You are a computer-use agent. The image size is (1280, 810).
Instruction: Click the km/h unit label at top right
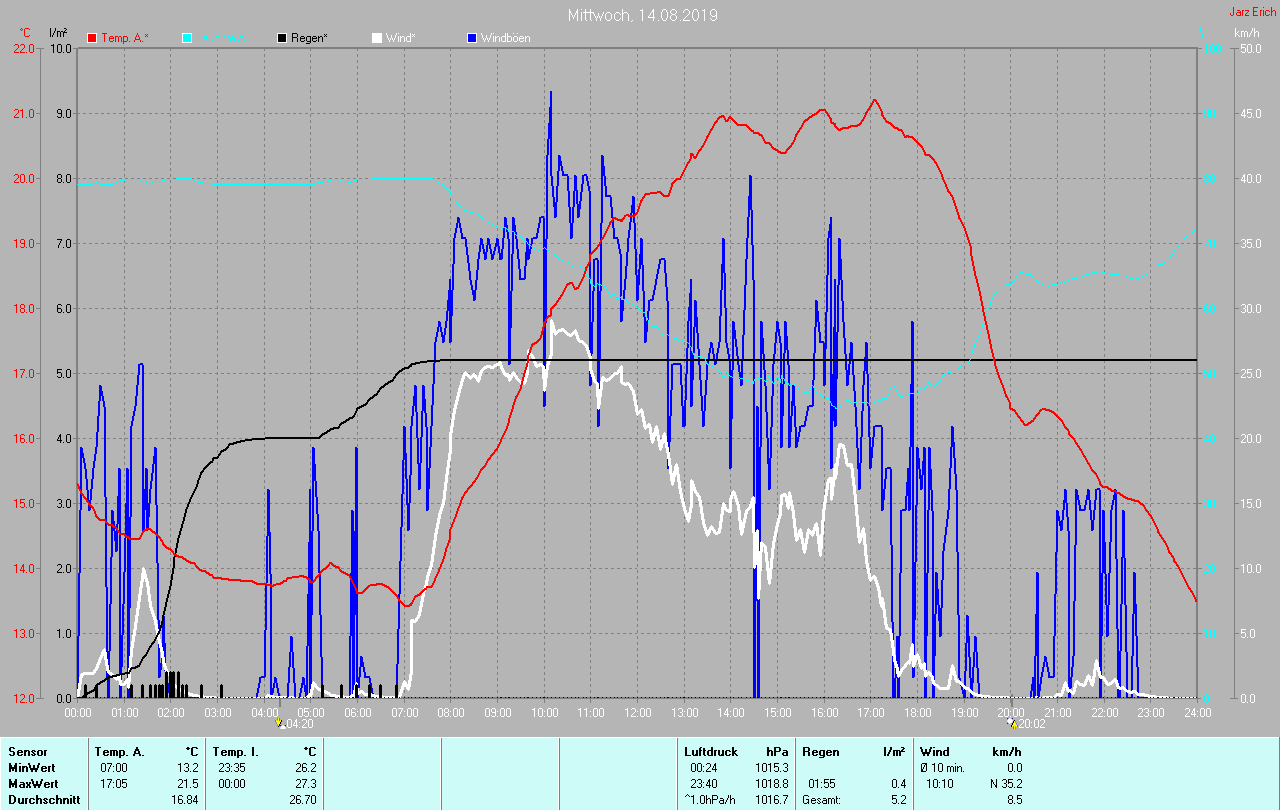(1246, 33)
